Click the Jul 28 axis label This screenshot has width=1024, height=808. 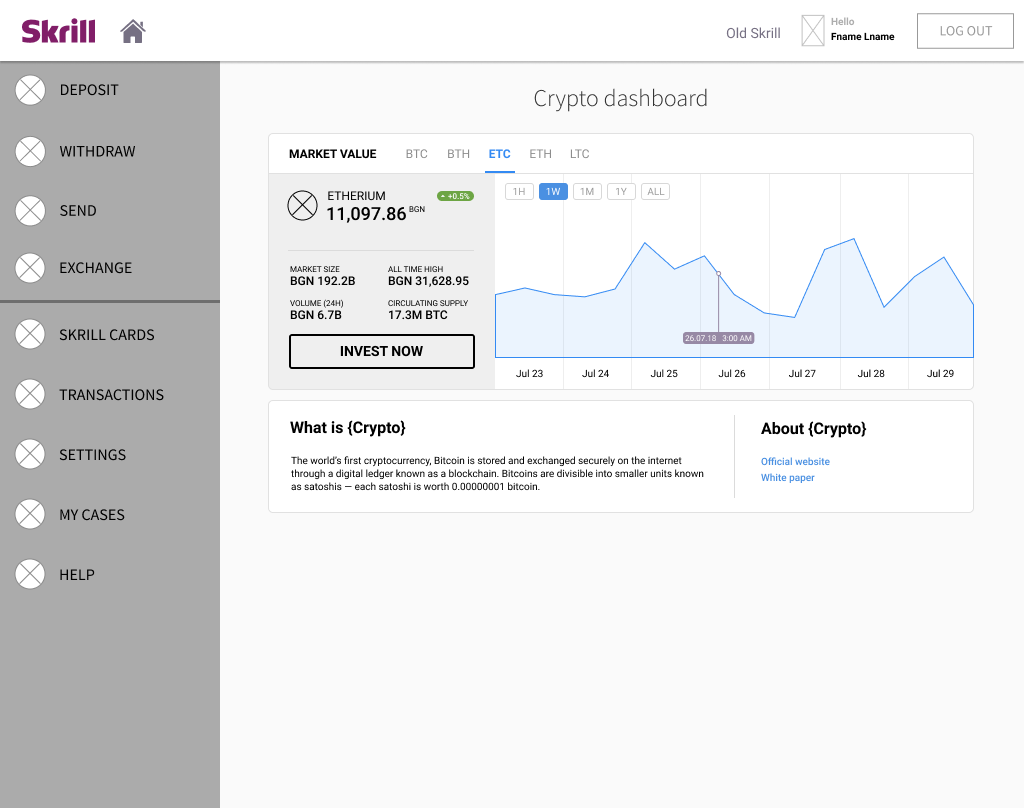[871, 374]
